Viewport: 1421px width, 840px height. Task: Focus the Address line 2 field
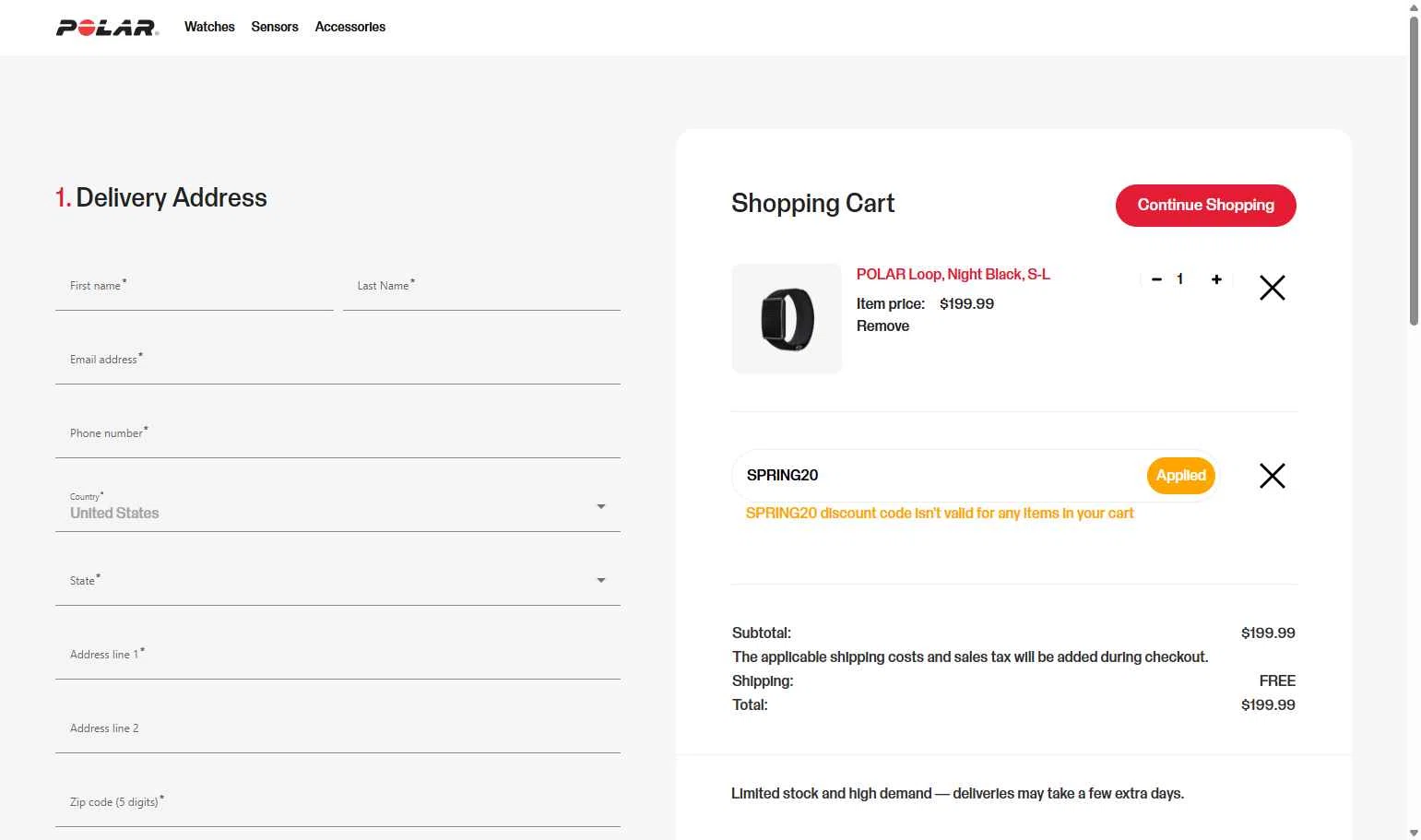pyautogui.click(x=337, y=728)
